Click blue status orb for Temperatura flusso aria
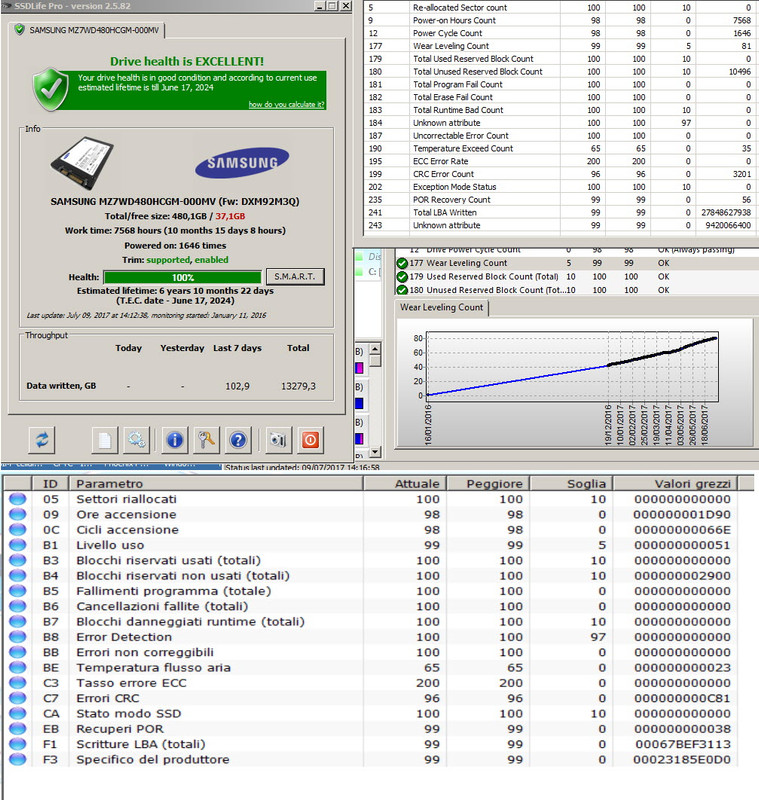 click(17, 667)
